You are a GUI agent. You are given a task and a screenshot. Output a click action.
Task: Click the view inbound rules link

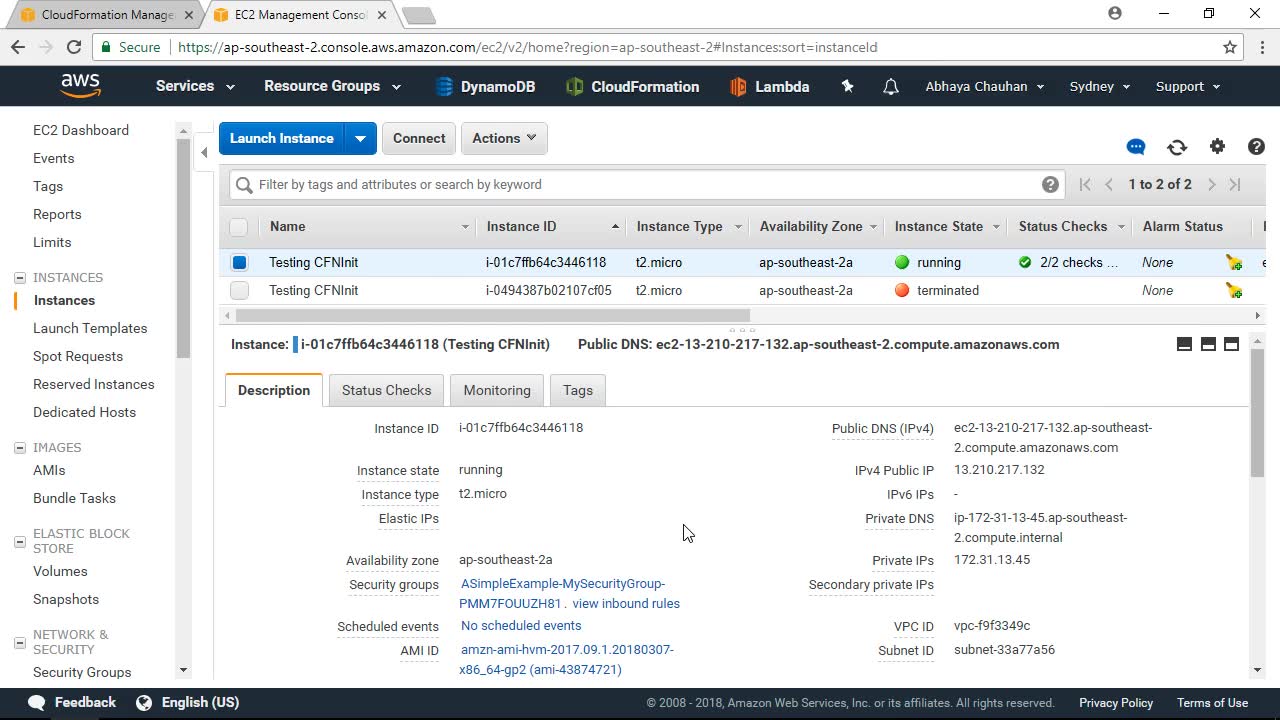[626, 604]
